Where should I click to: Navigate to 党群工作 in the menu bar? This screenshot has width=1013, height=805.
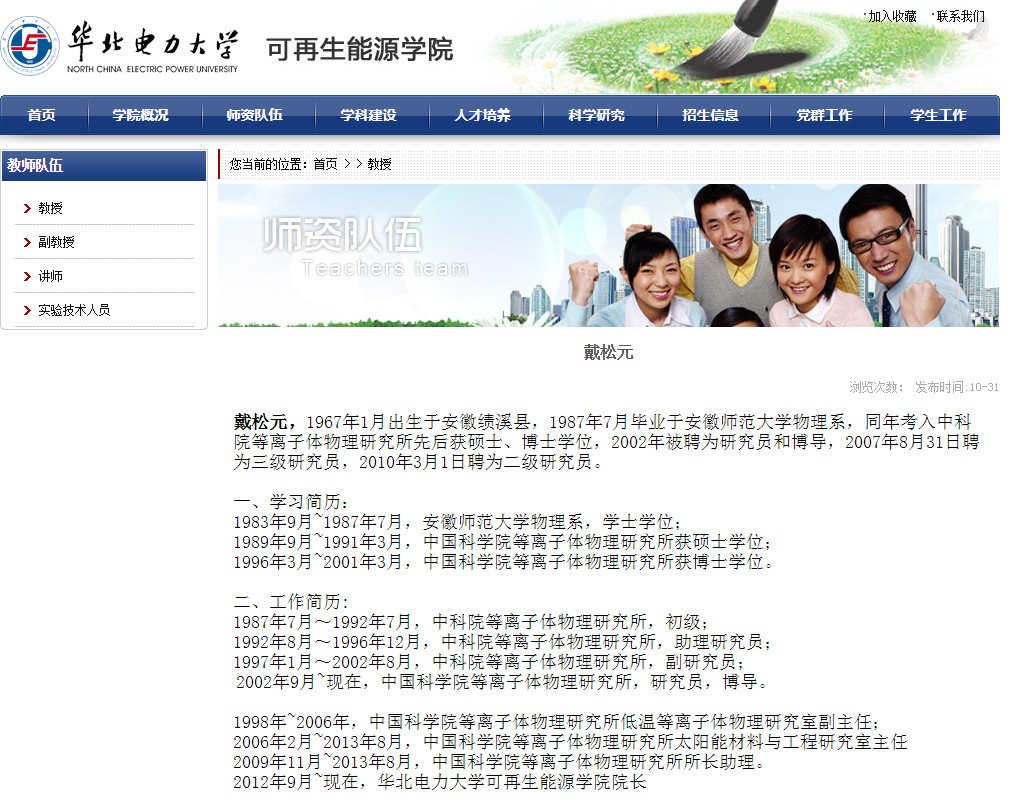825,115
